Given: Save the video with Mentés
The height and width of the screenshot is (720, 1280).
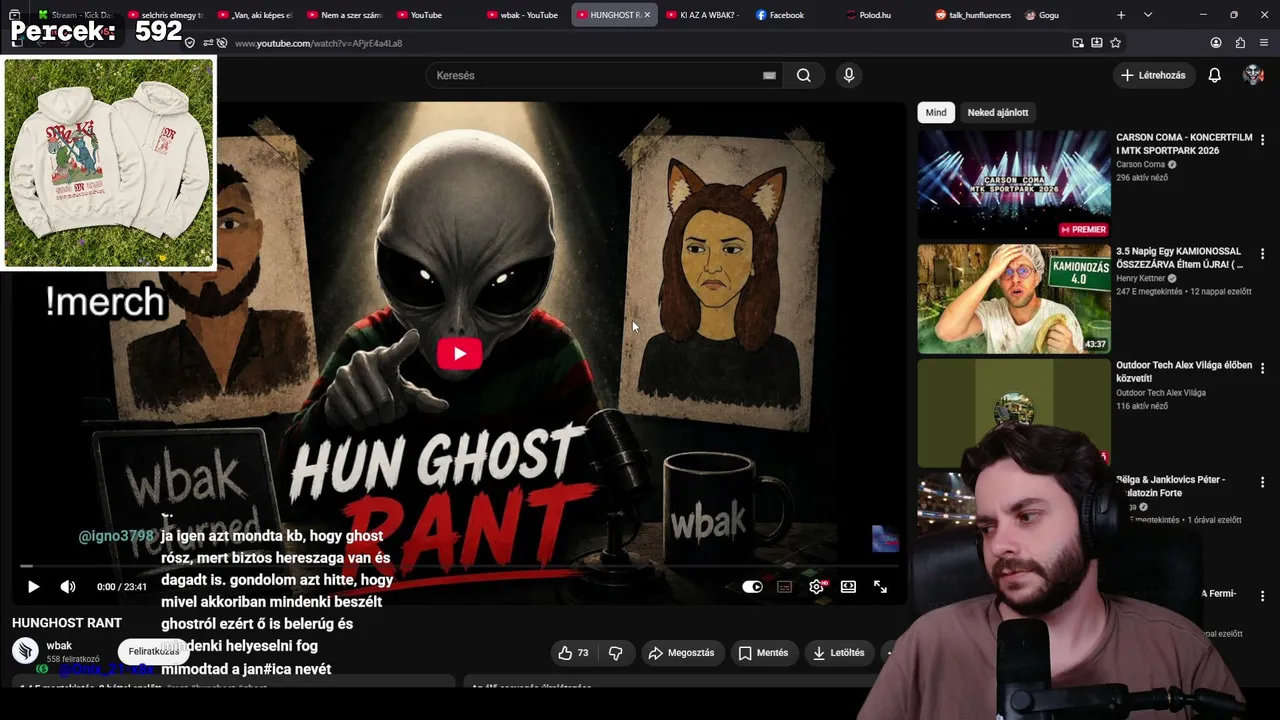Looking at the screenshot, I should [x=763, y=653].
